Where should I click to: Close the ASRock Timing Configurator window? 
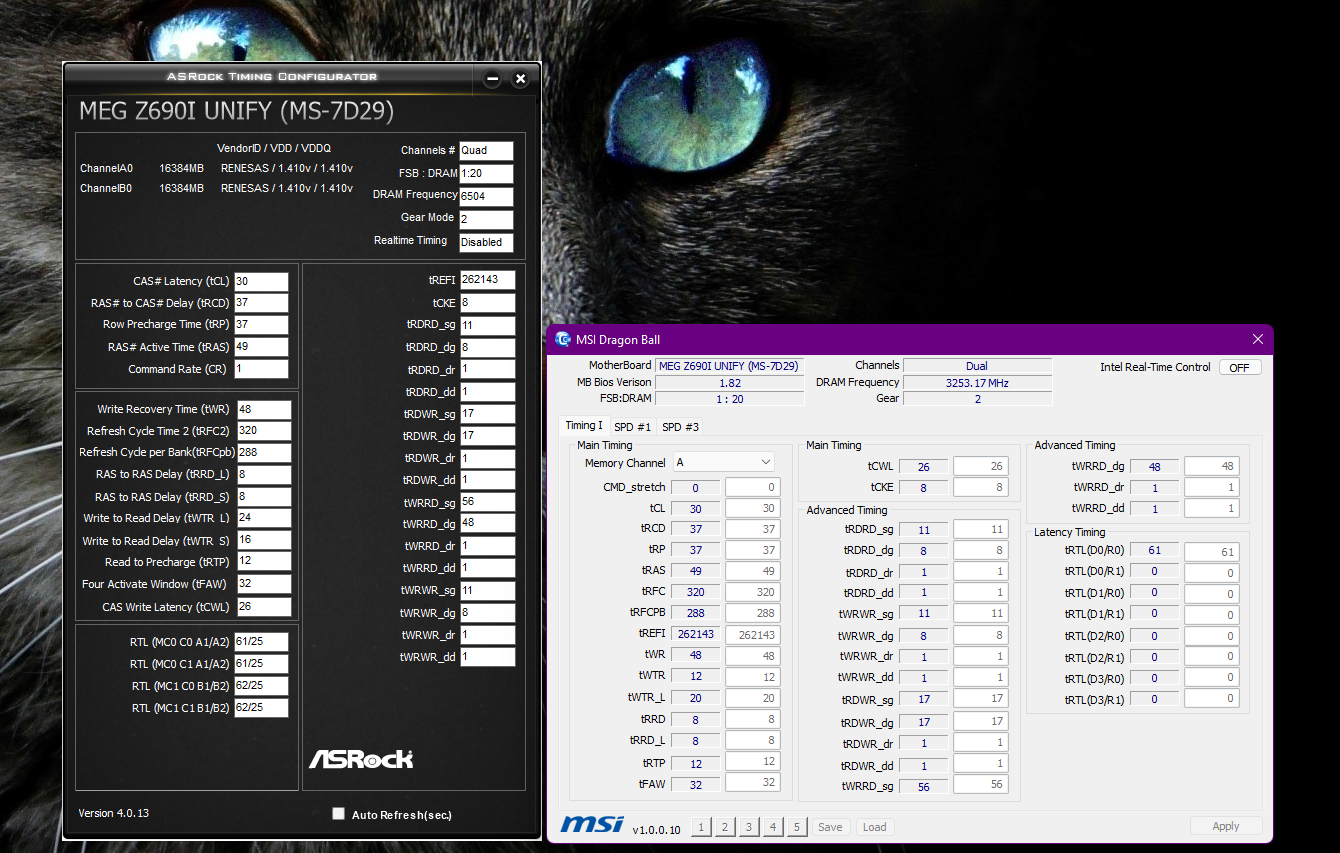click(x=520, y=79)
